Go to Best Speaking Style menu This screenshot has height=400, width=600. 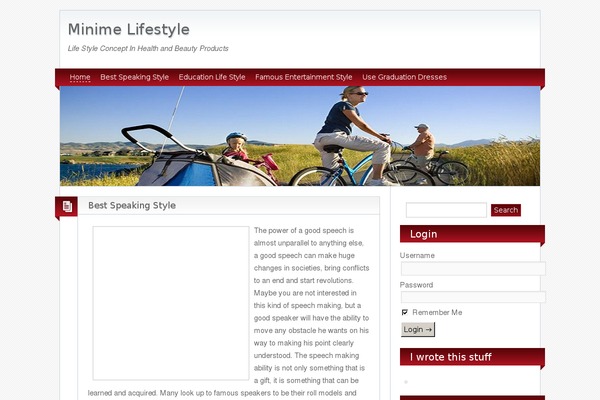(x=134, y=77)
